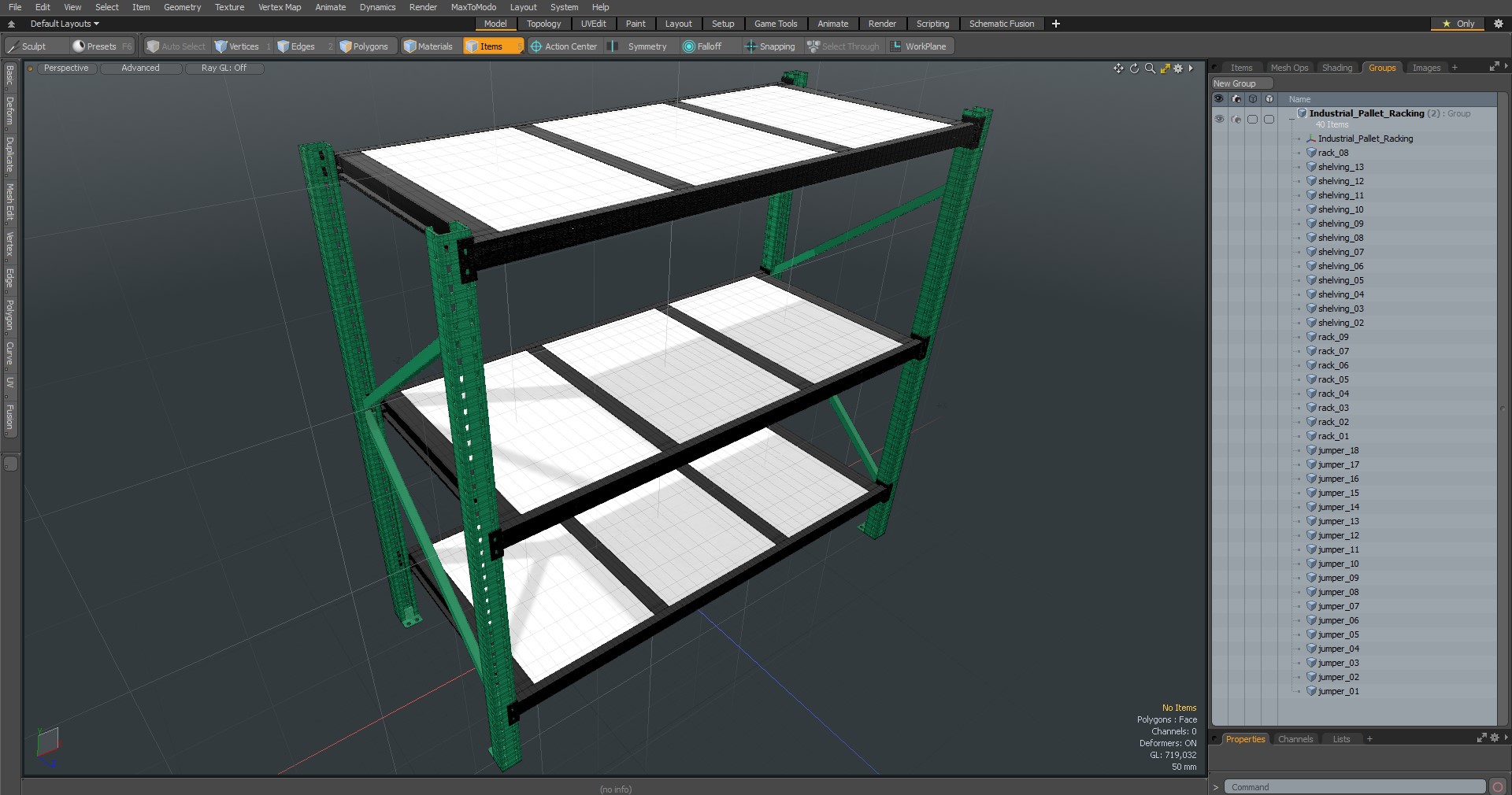Open the Geometry menu

click(182, 7)
